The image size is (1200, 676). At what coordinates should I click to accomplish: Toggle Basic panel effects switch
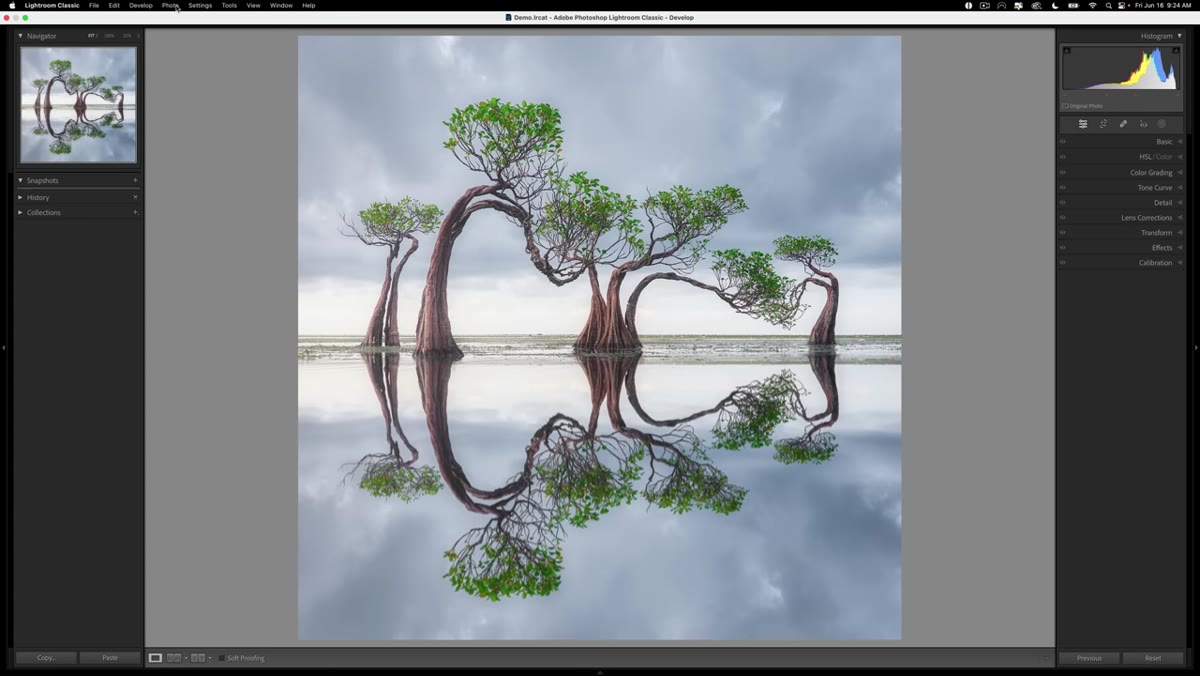[1062, 142]
